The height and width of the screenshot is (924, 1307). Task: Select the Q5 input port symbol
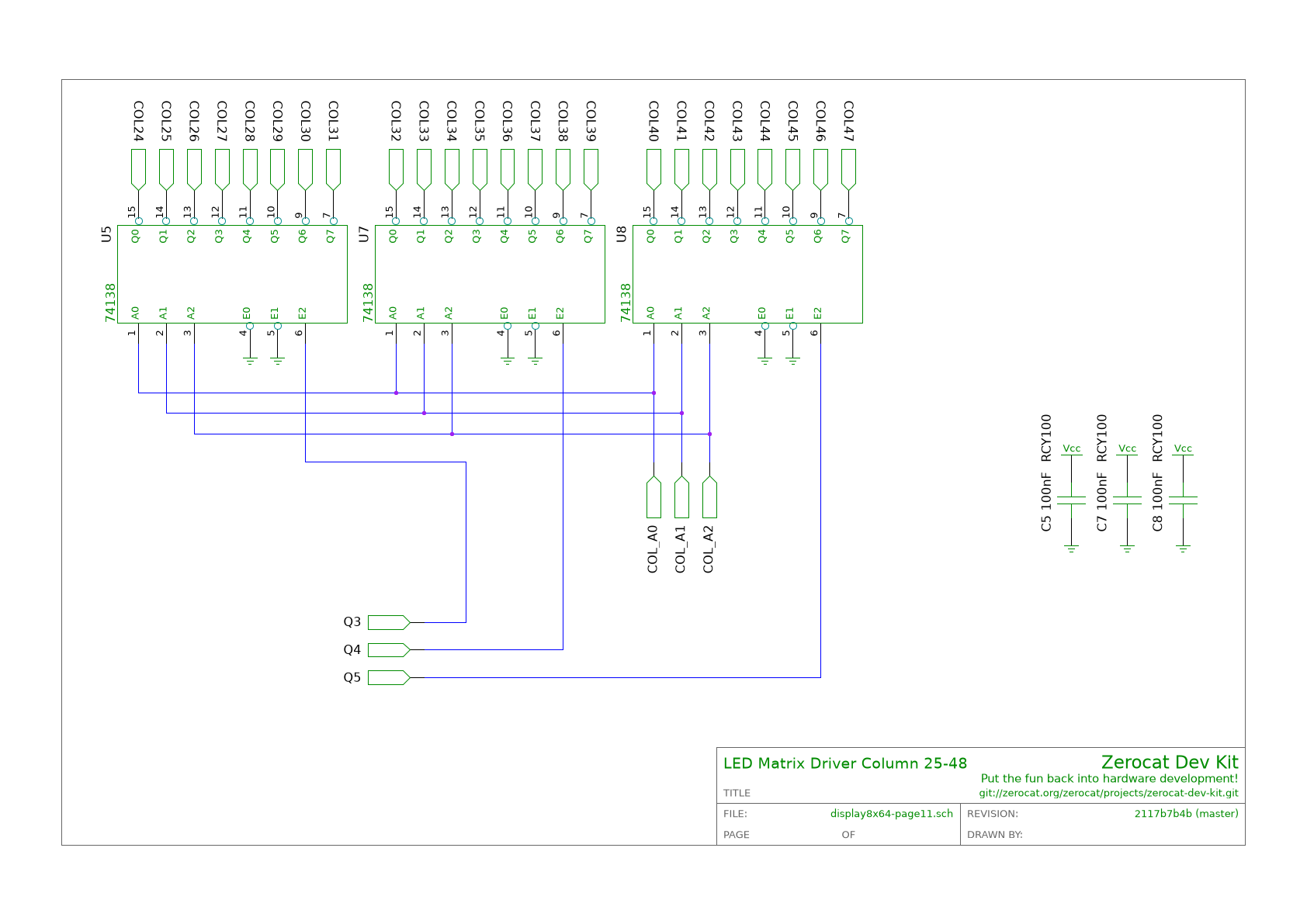pos(389,678)
